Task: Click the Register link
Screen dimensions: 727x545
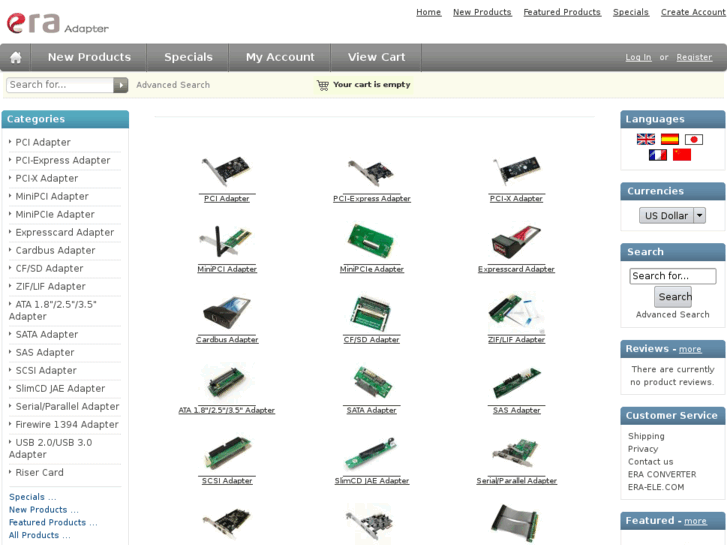Action: [x=694, y=58]
